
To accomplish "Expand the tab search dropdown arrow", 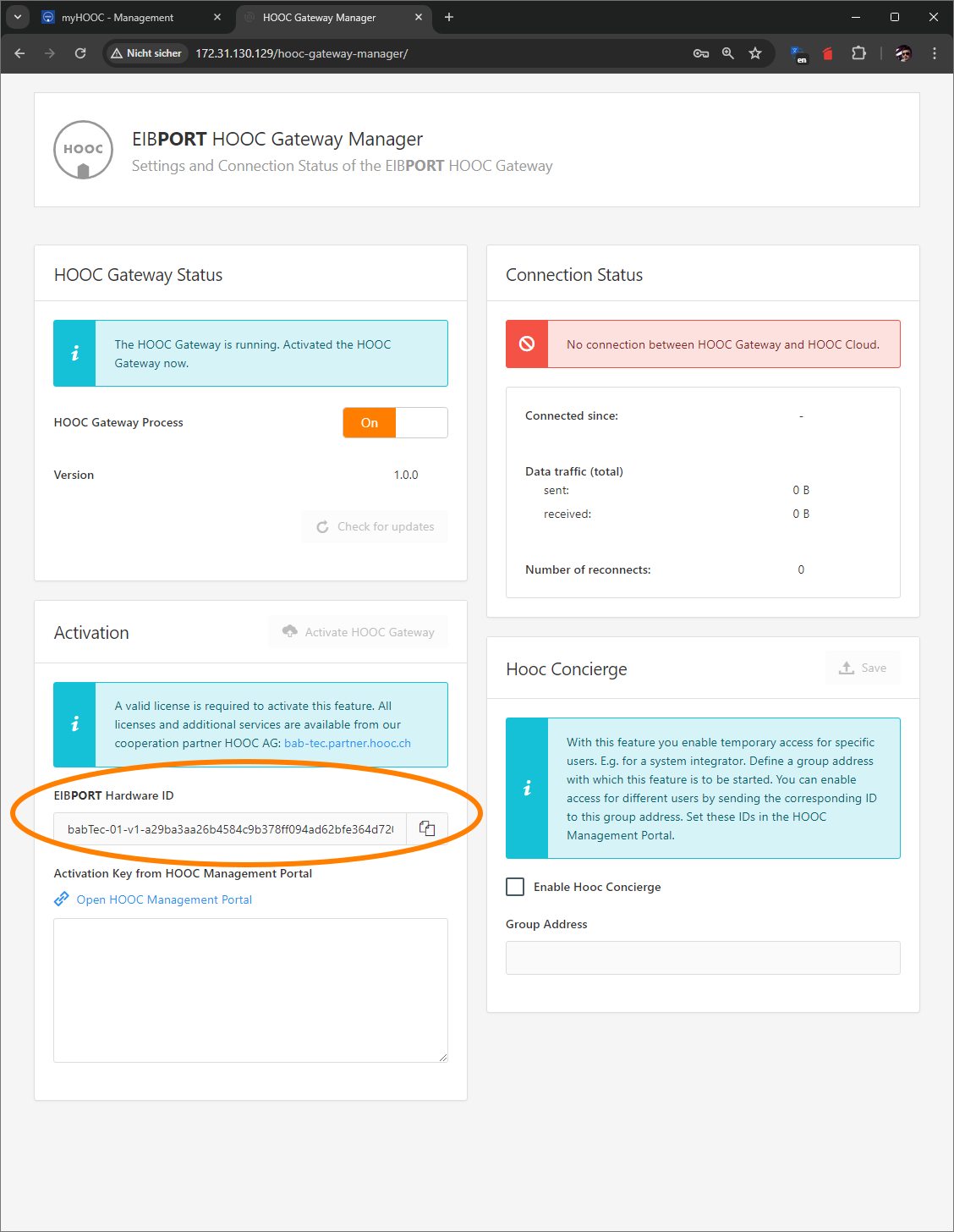I will (17, 17).
